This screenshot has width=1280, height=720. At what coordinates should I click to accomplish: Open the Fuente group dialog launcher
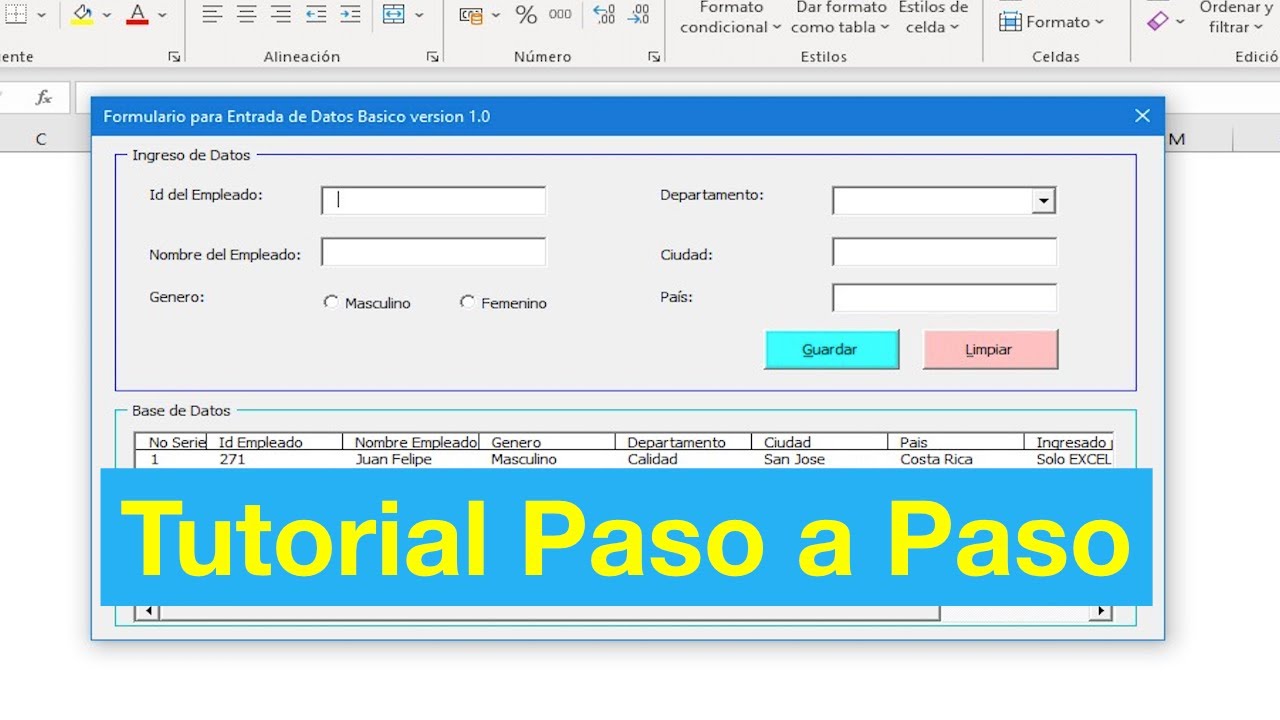click(x=174, y=57)
